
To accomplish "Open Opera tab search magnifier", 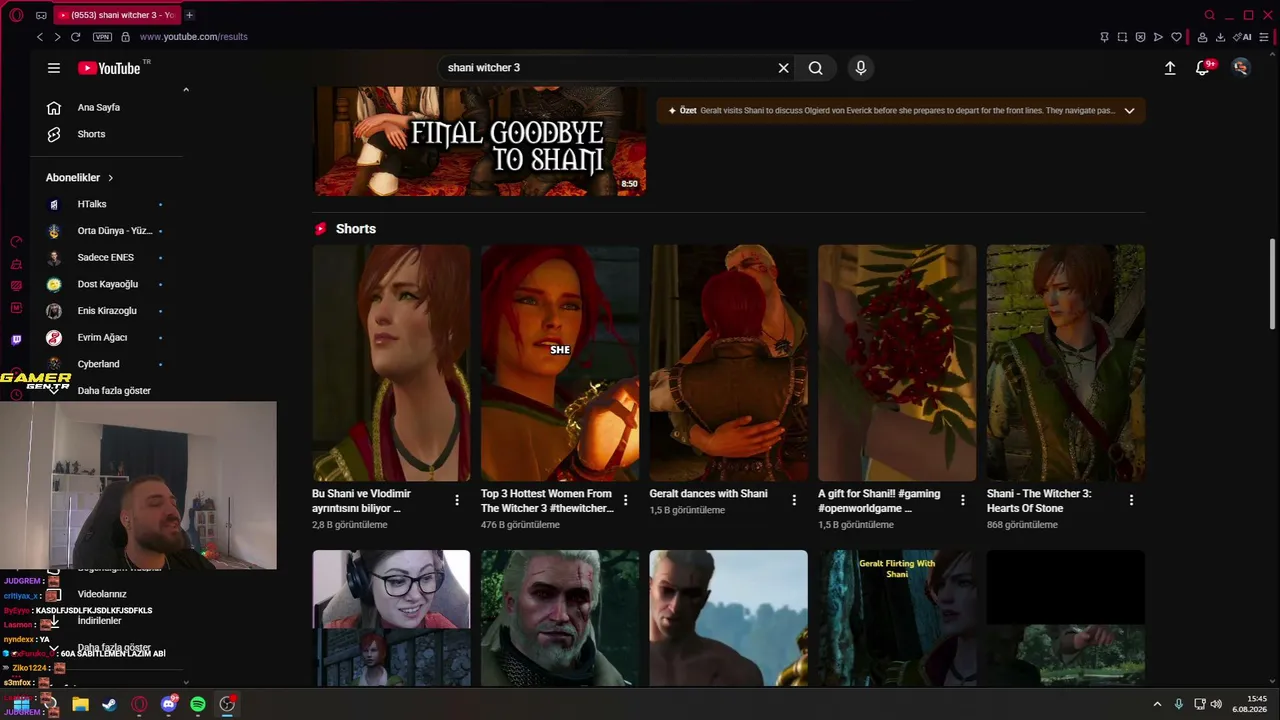I will click(1210, 15).
